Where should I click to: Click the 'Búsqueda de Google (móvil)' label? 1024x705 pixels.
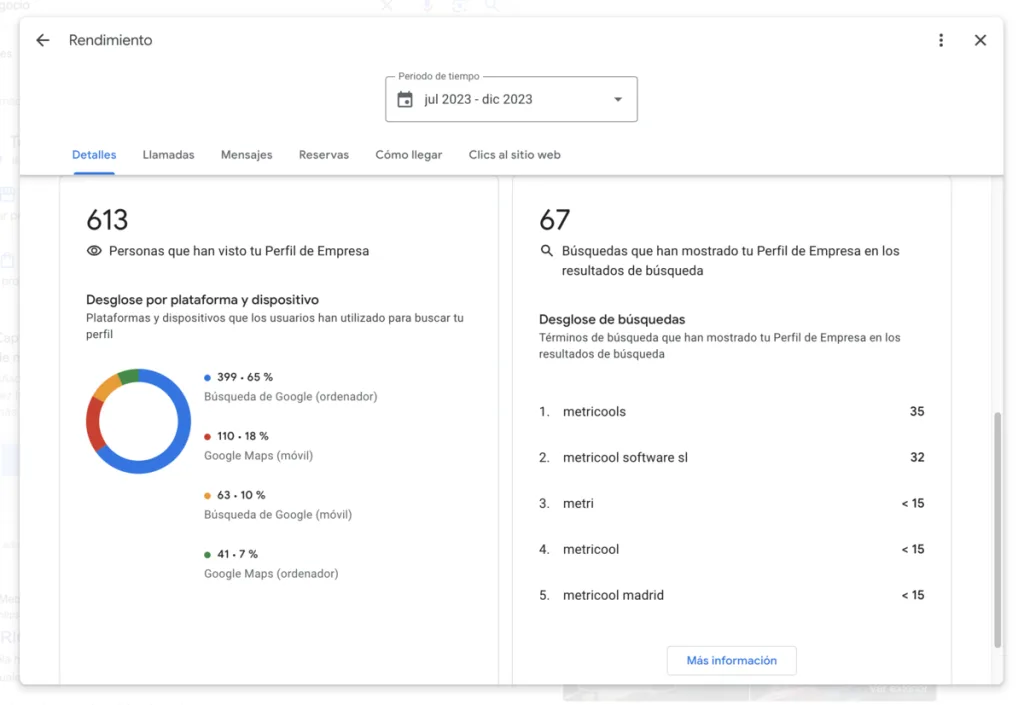point(278,514)
